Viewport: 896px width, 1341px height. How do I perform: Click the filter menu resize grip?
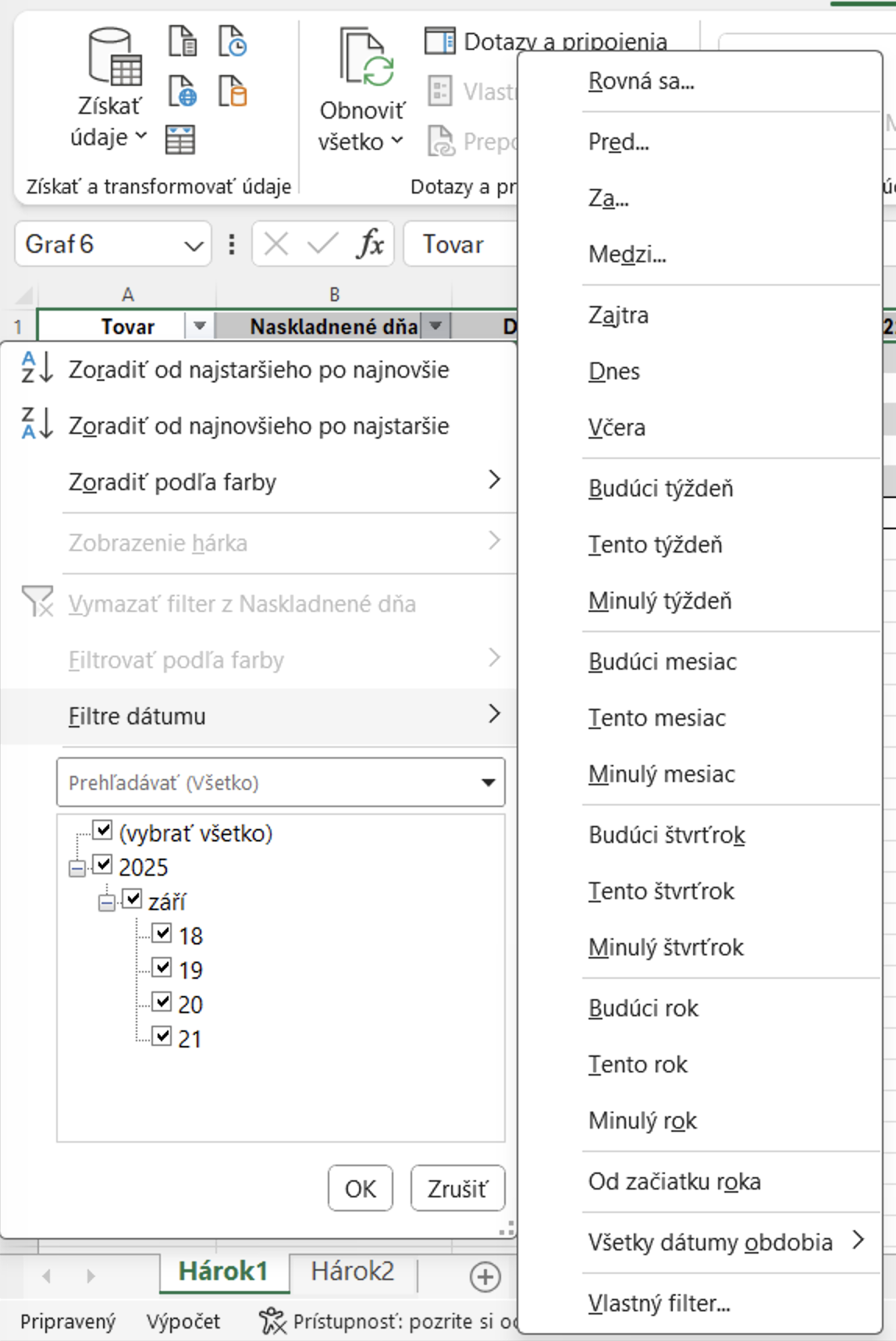click(x=507, y=1228)
